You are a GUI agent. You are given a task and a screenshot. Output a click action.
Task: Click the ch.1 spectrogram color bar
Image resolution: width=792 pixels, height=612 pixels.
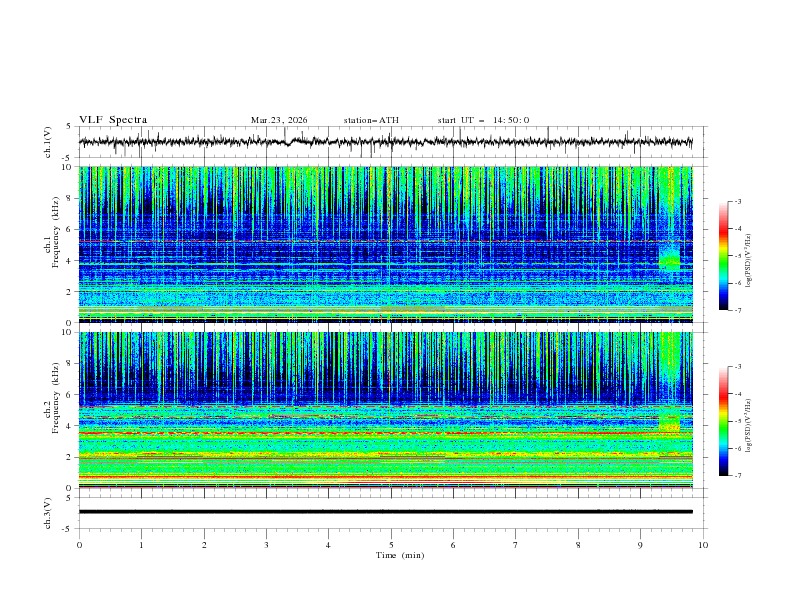[724, 256]
